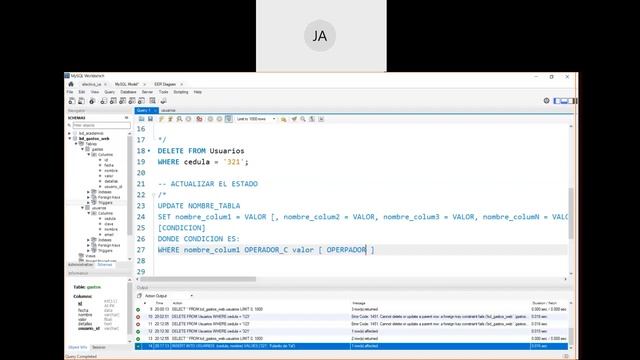
Task: Open the object inspector info icon
Action: [x=92, y=101]
